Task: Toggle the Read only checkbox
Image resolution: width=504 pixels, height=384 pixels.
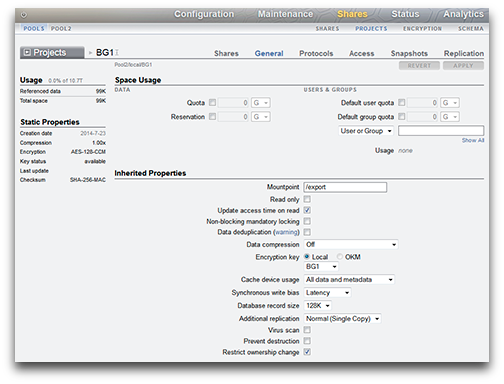Action: click(x=307, y=199)
